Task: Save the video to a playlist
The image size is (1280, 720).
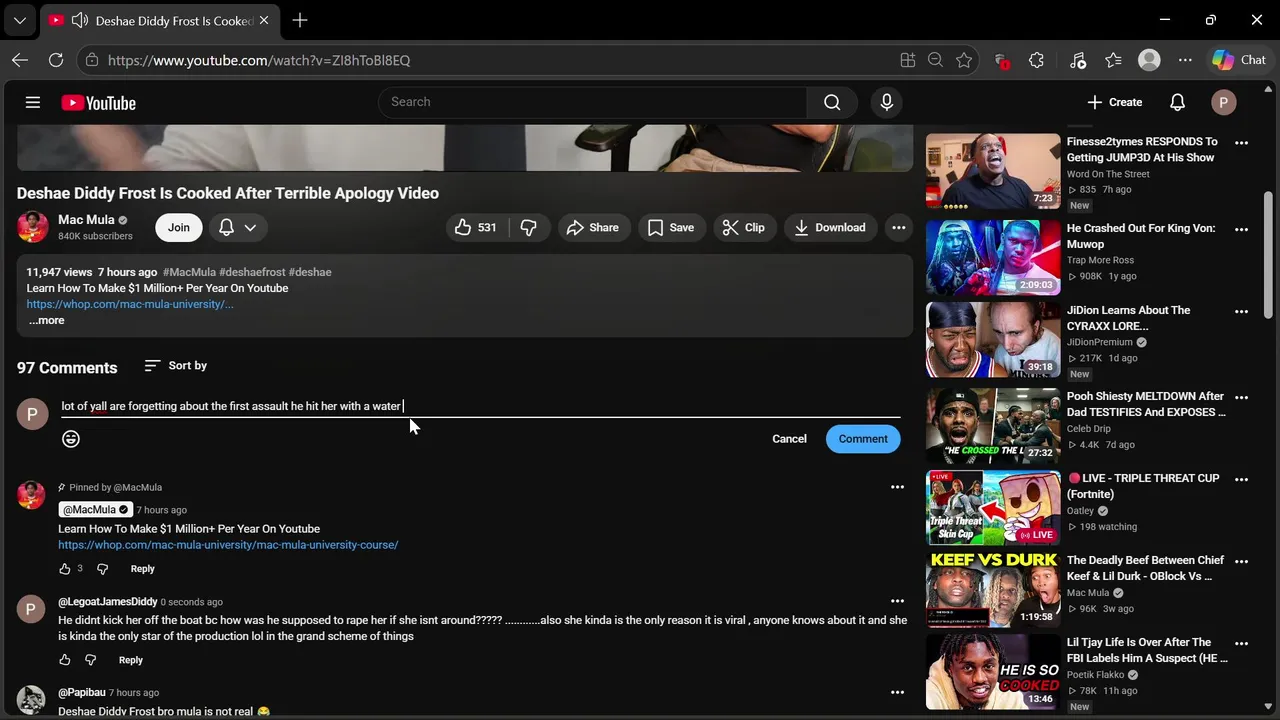Action: (671, 227)
